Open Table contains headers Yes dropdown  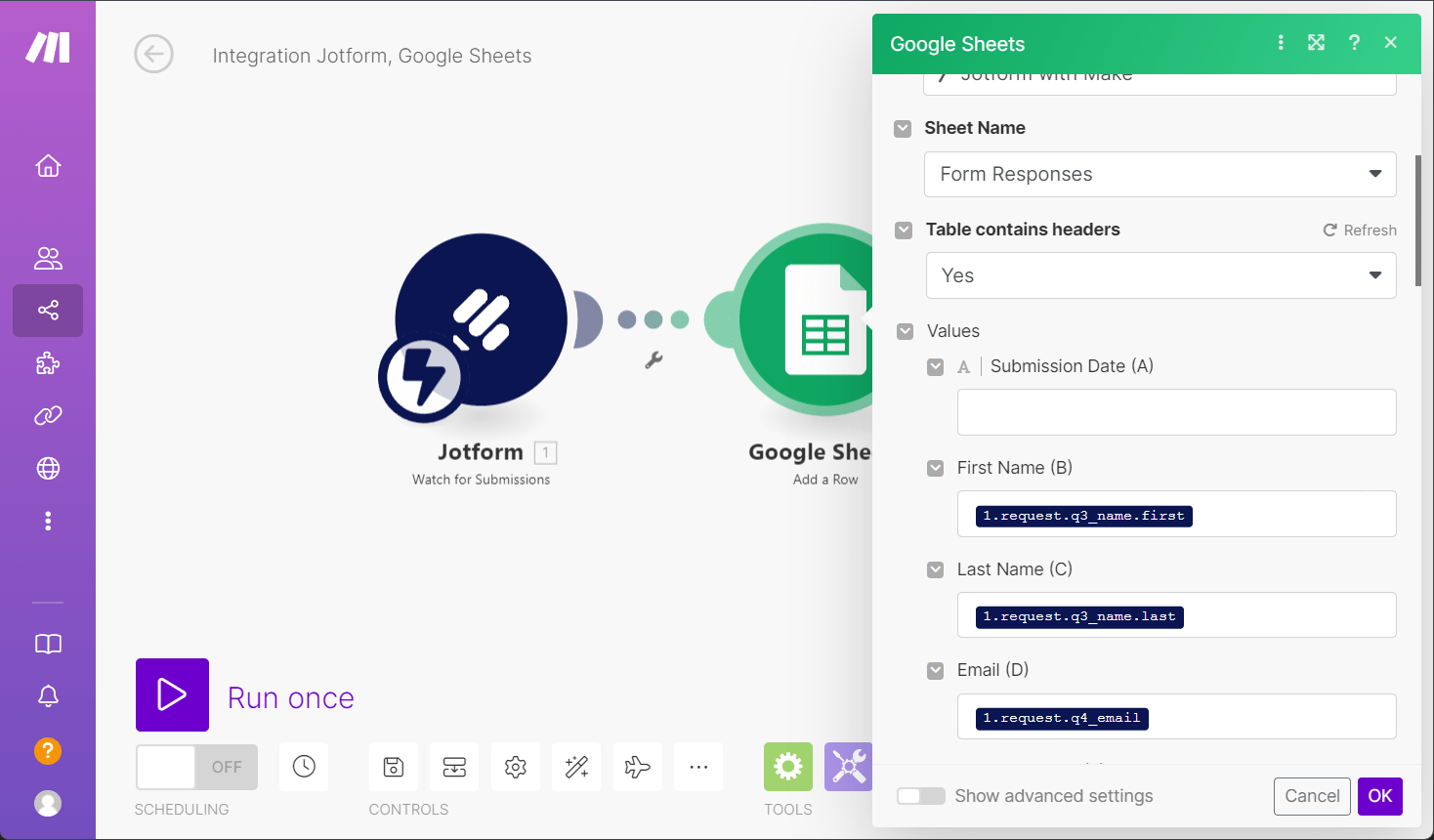click(1160, 275)
